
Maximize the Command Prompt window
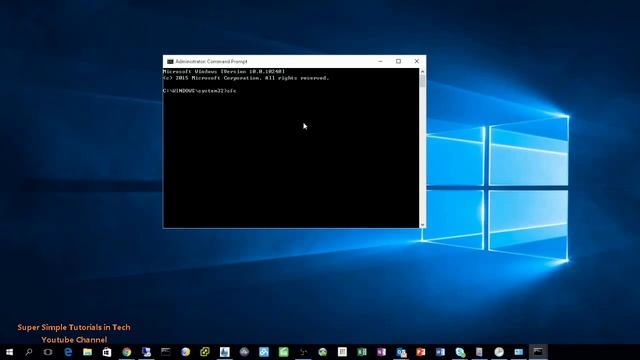pos(398,61)
